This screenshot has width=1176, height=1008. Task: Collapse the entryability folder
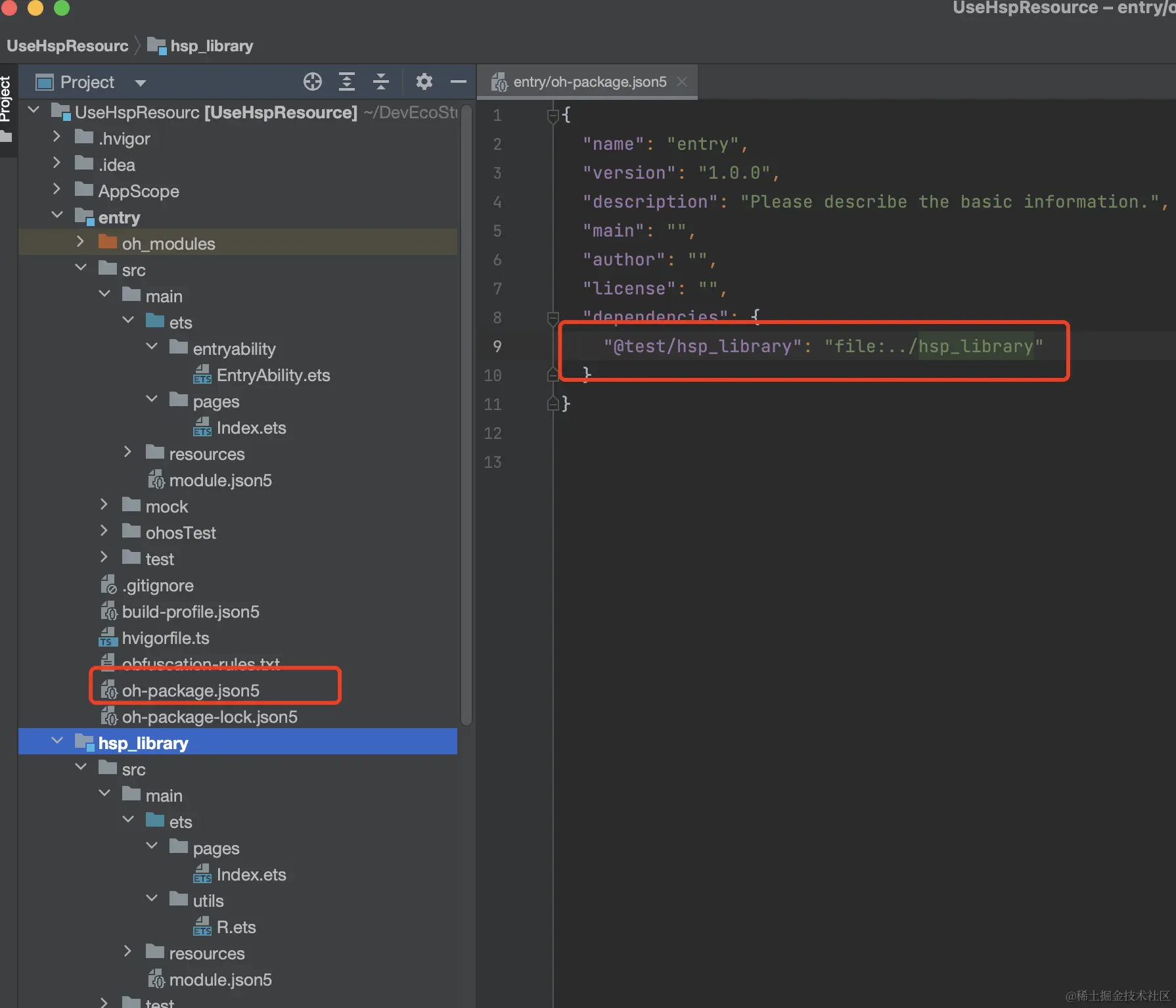(152, 346)
